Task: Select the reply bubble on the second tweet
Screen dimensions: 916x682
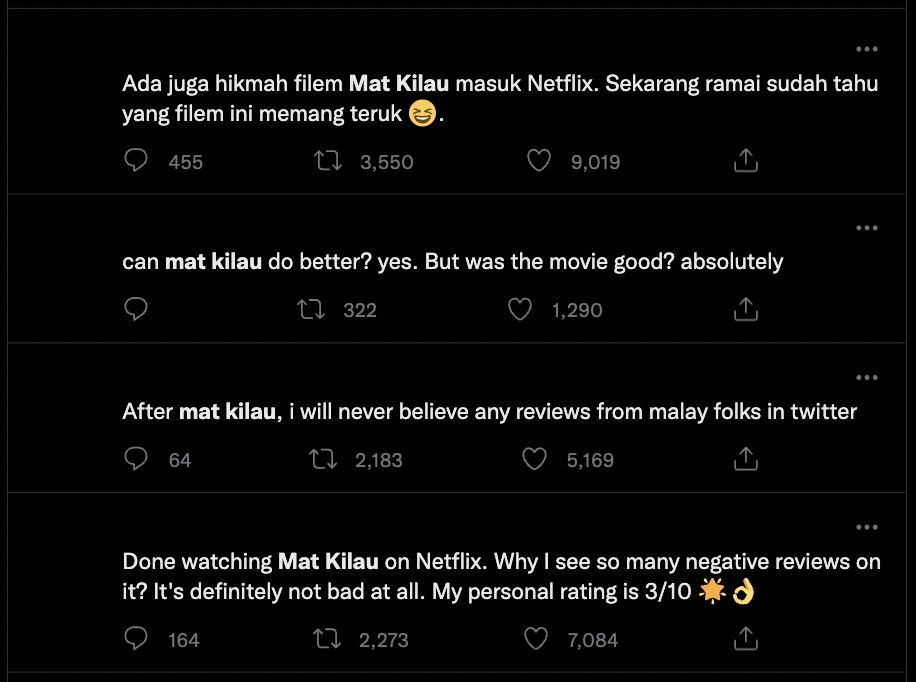Action: click(136, 310)
